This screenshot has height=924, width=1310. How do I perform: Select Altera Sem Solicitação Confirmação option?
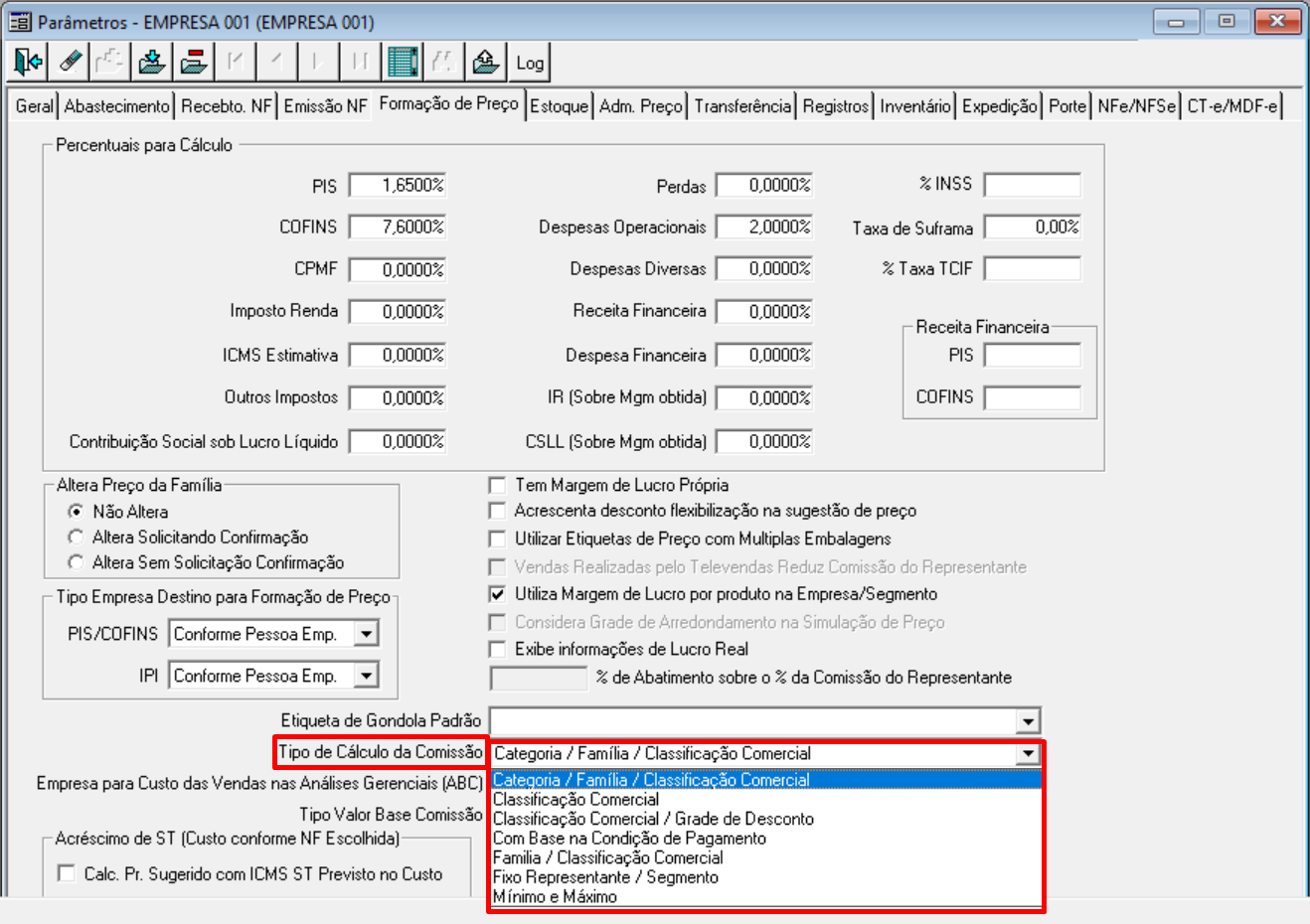pos(76,562)
